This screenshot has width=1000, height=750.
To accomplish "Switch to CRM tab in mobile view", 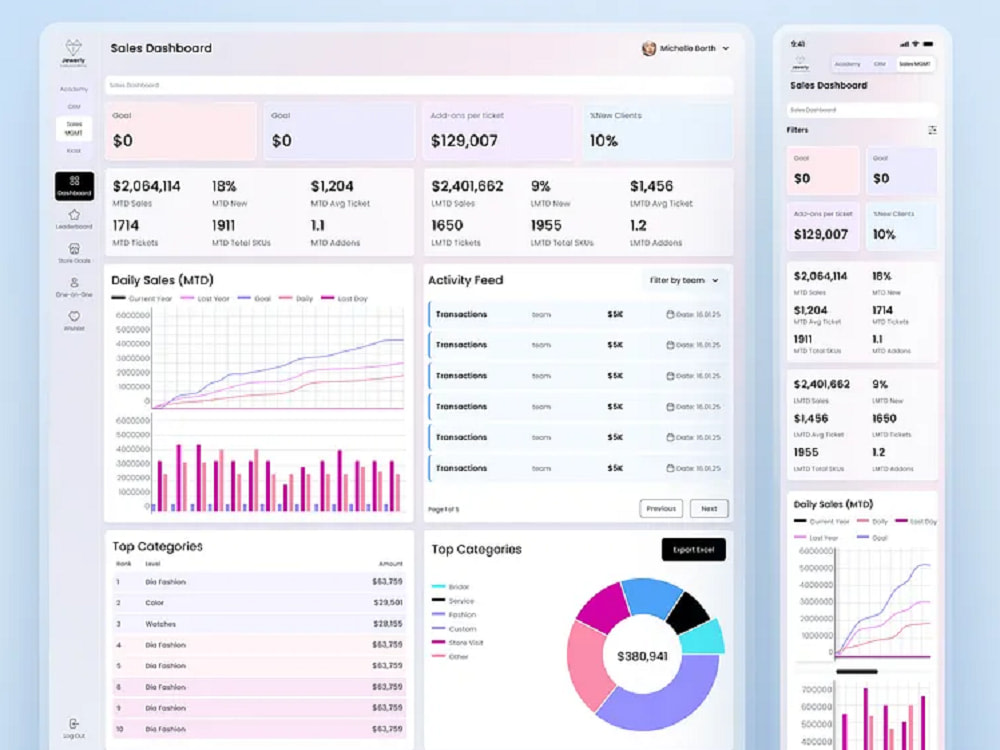I will (x=879, y=64).
